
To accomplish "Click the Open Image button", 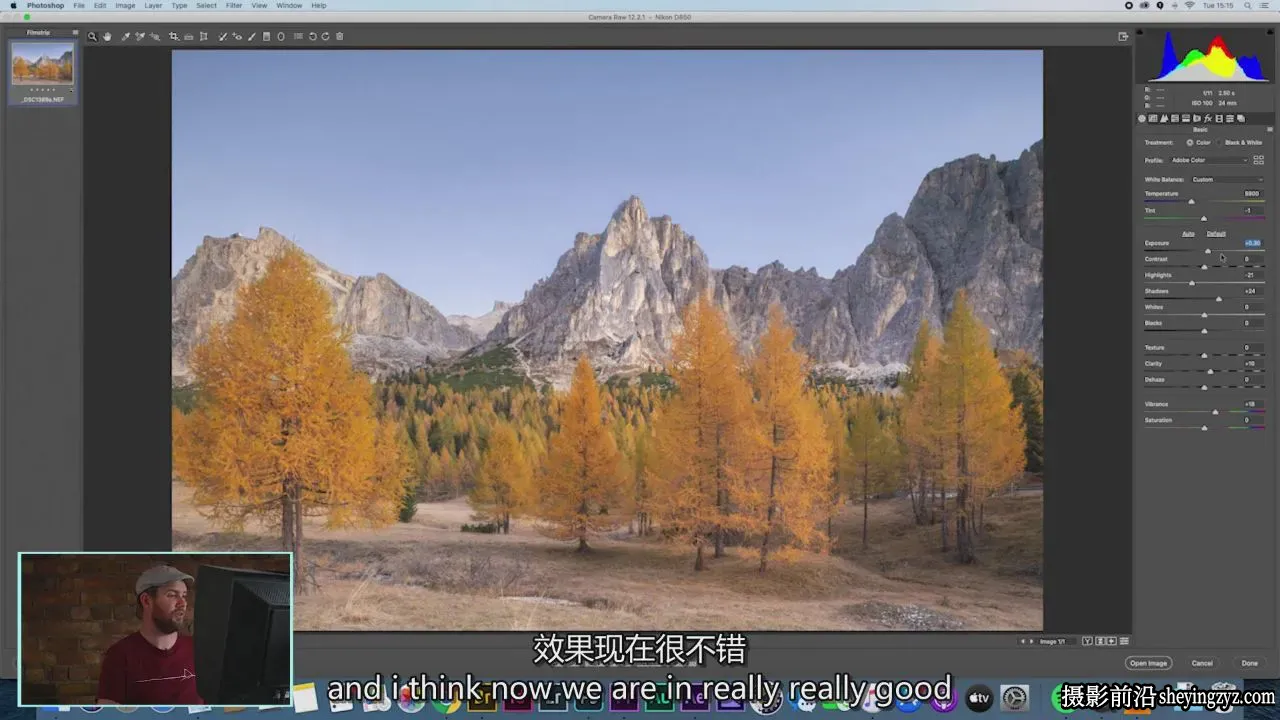I will [1148, 663].
